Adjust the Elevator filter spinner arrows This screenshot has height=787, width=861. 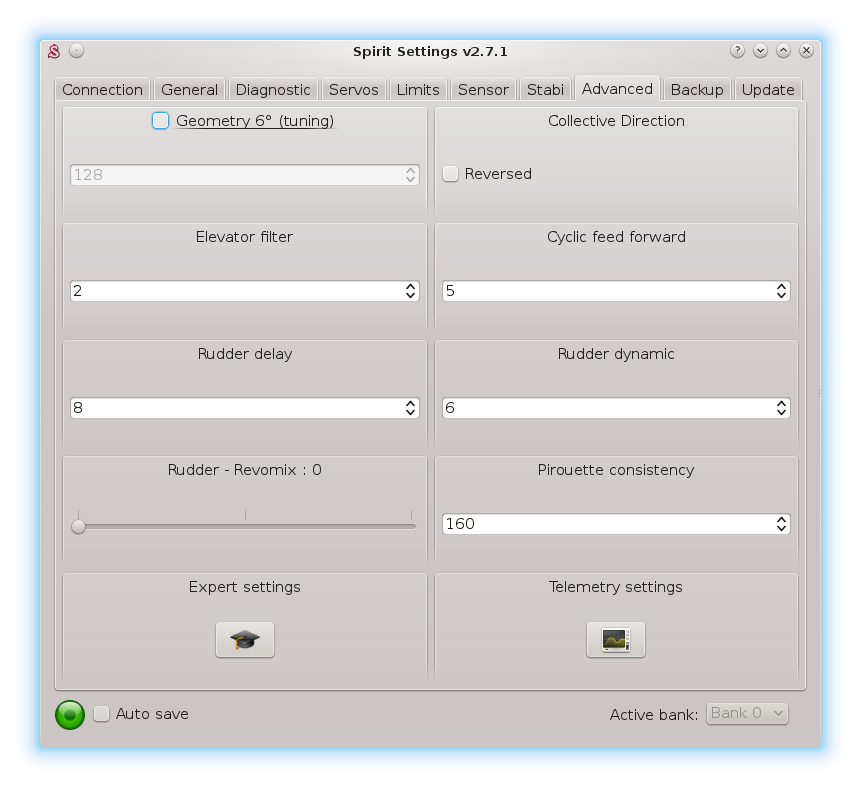pos(410,291)
